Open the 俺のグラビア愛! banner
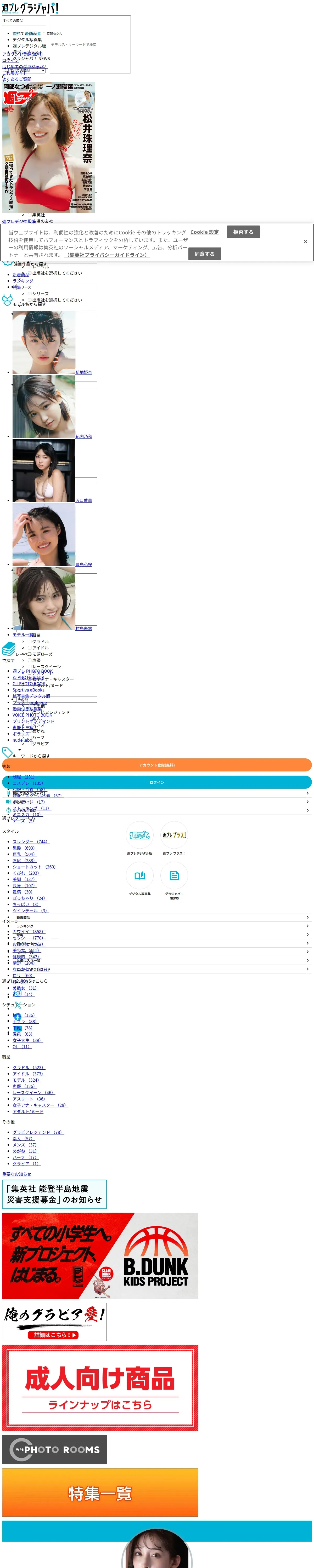 click(x=54, y=1322)
